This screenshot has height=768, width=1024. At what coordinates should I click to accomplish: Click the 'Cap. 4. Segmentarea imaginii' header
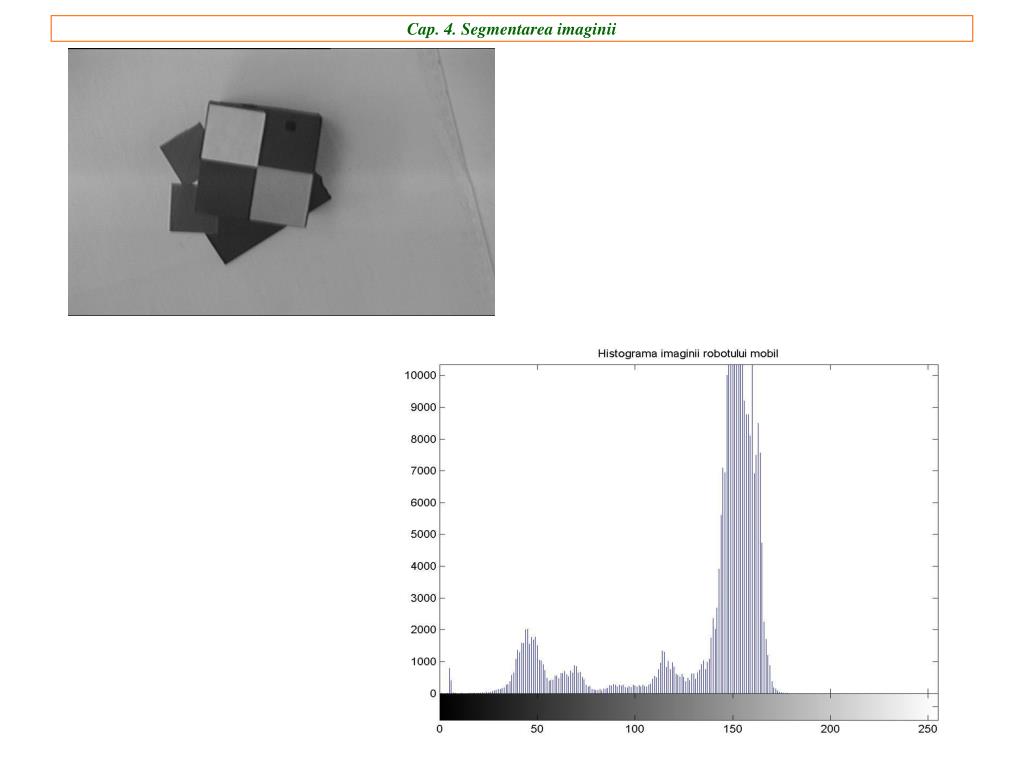[x=511, y=29]
